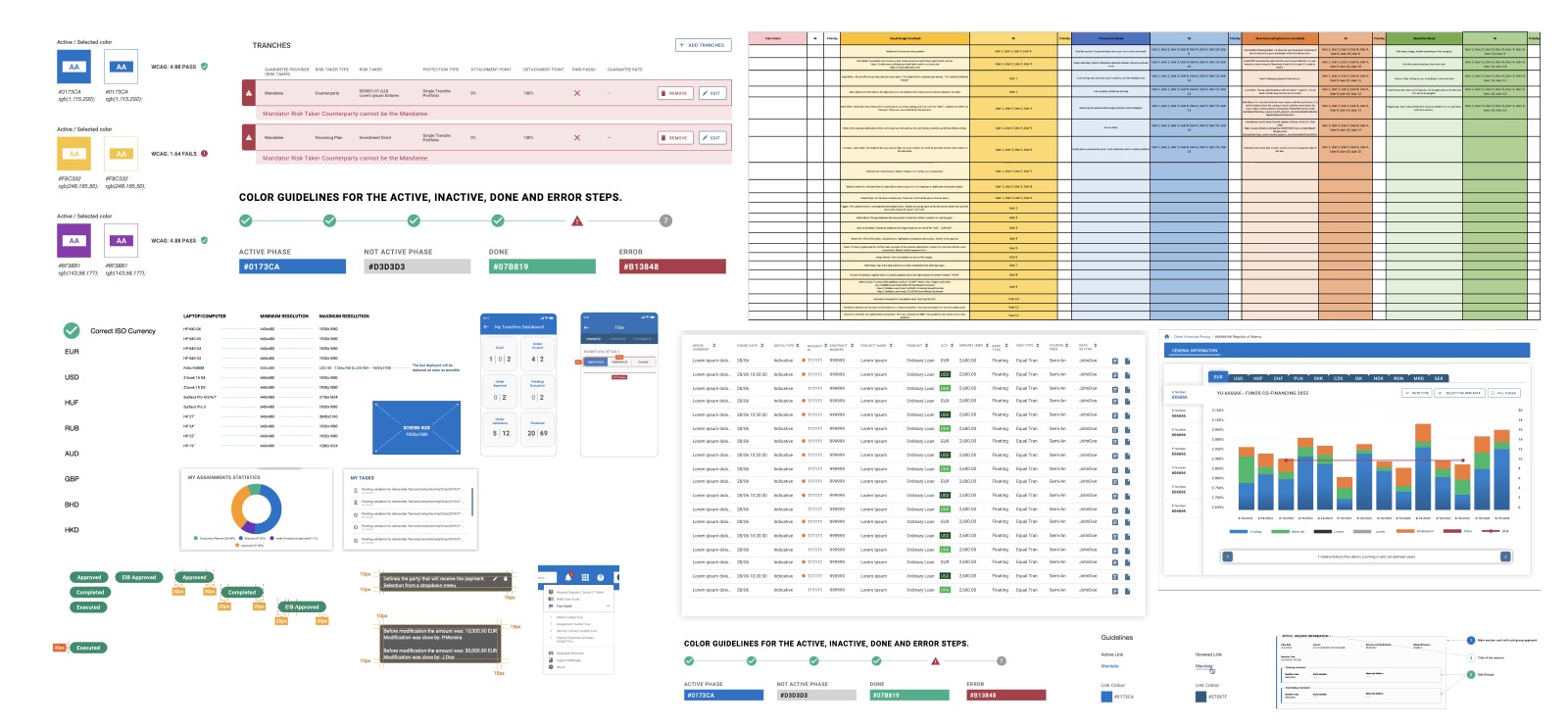Open the apps grid icon in the header
Image resolution: width=1568 pixels, height=725 pixels.
pos(586,577)
